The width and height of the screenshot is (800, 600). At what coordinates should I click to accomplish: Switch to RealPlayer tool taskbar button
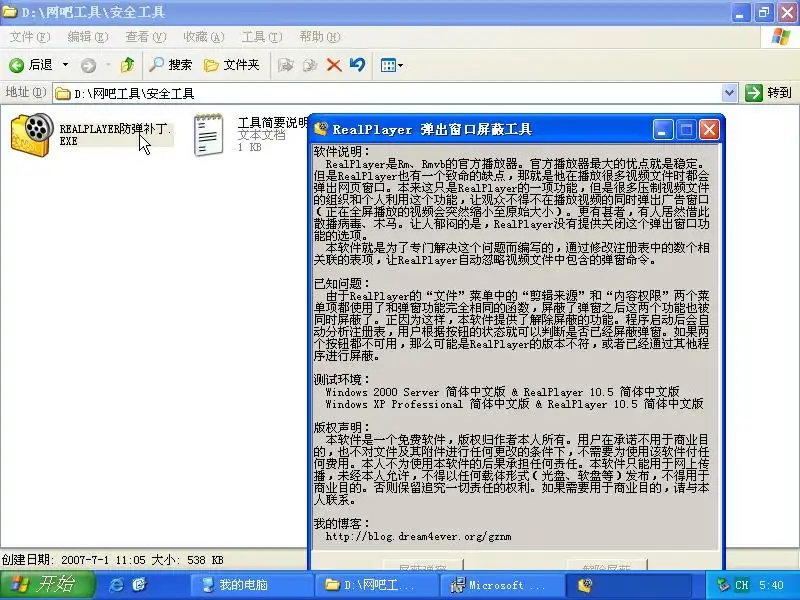point(629,585)
